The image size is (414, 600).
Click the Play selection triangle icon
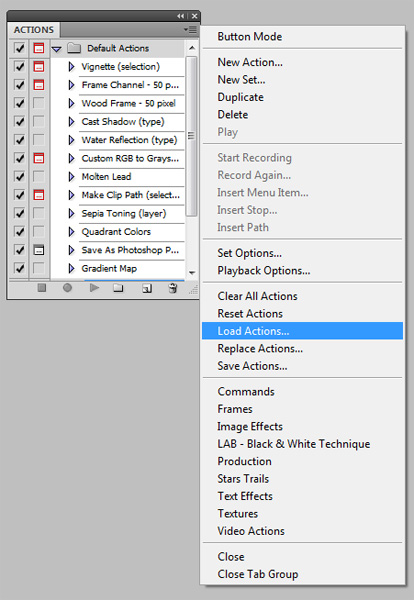click(94, 287)
